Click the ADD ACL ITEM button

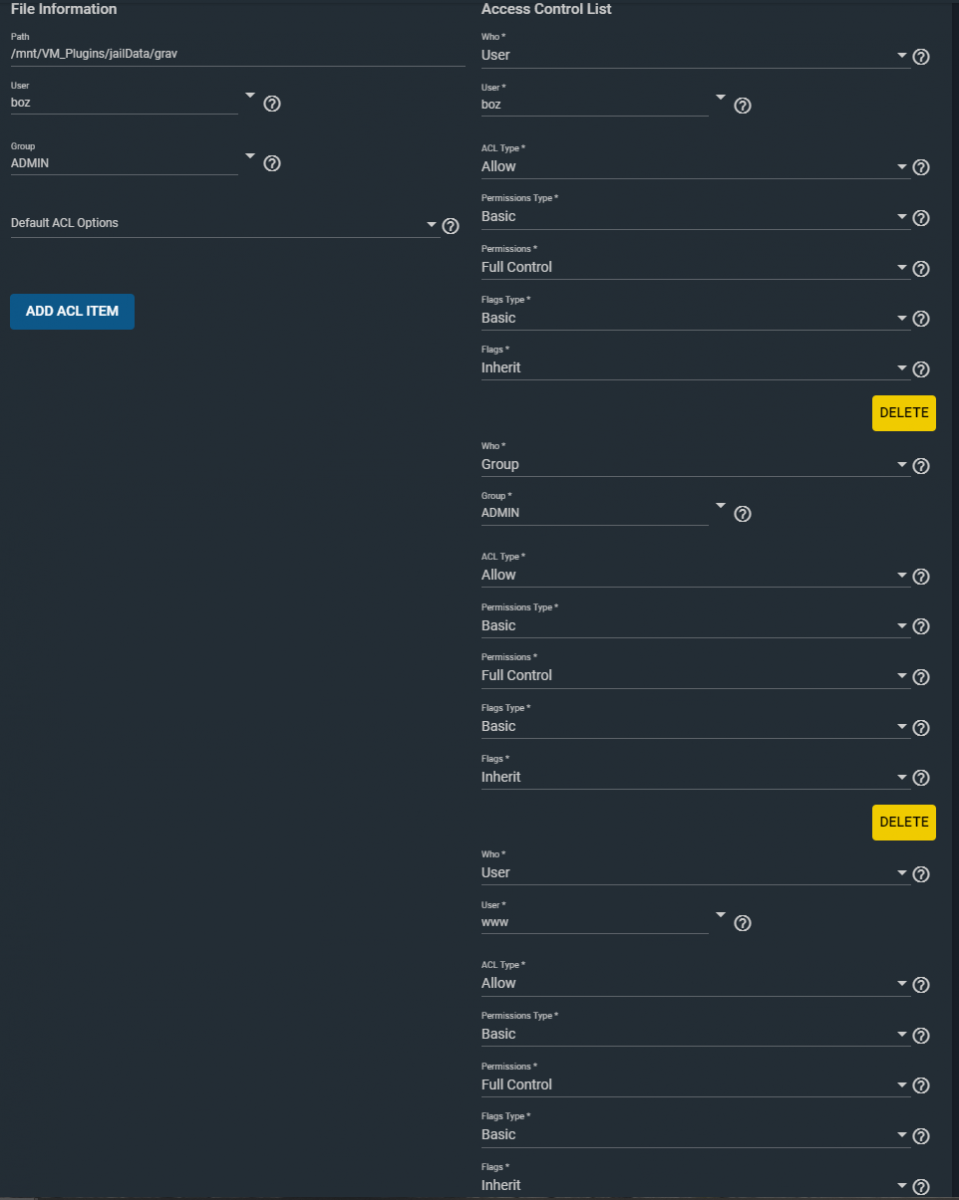[x=72, y=311]
